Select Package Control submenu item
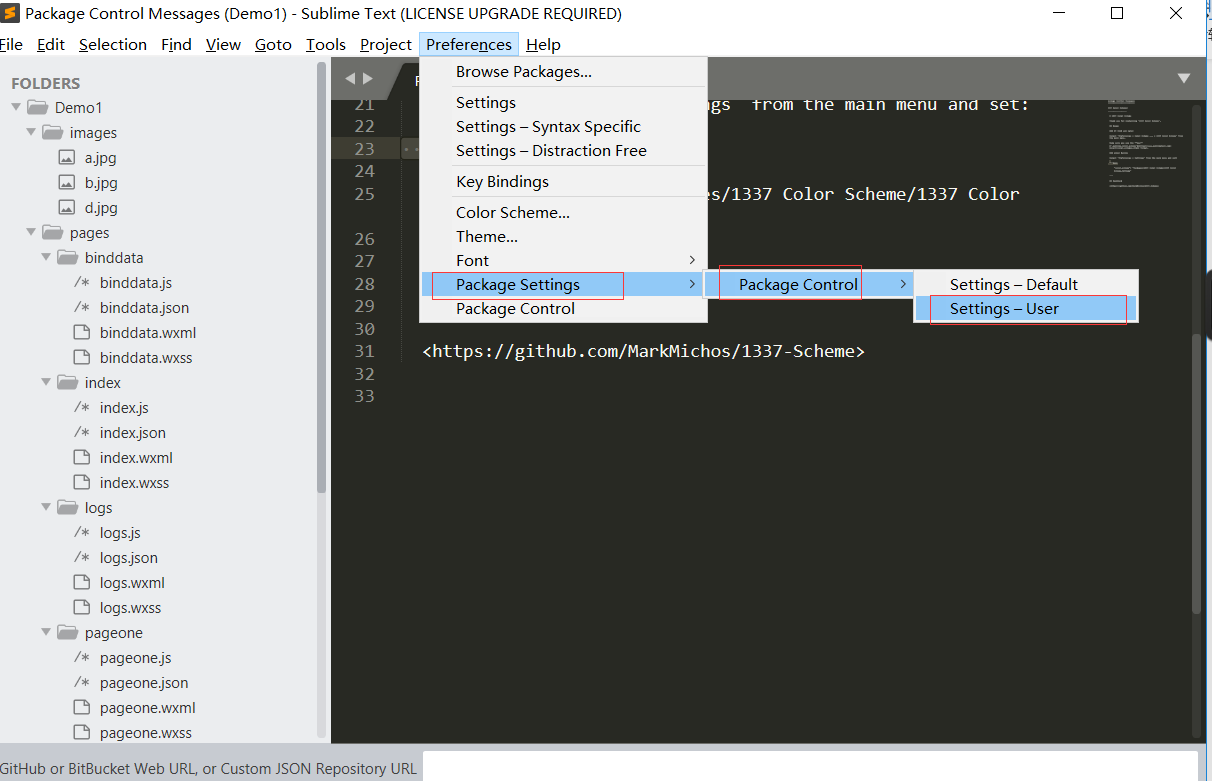 click(809, 284)
